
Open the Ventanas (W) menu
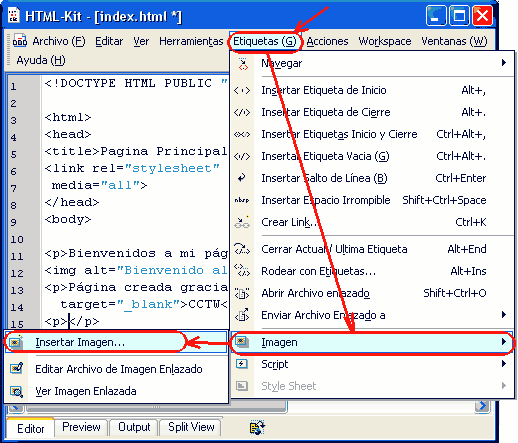[x=454, y=41]
